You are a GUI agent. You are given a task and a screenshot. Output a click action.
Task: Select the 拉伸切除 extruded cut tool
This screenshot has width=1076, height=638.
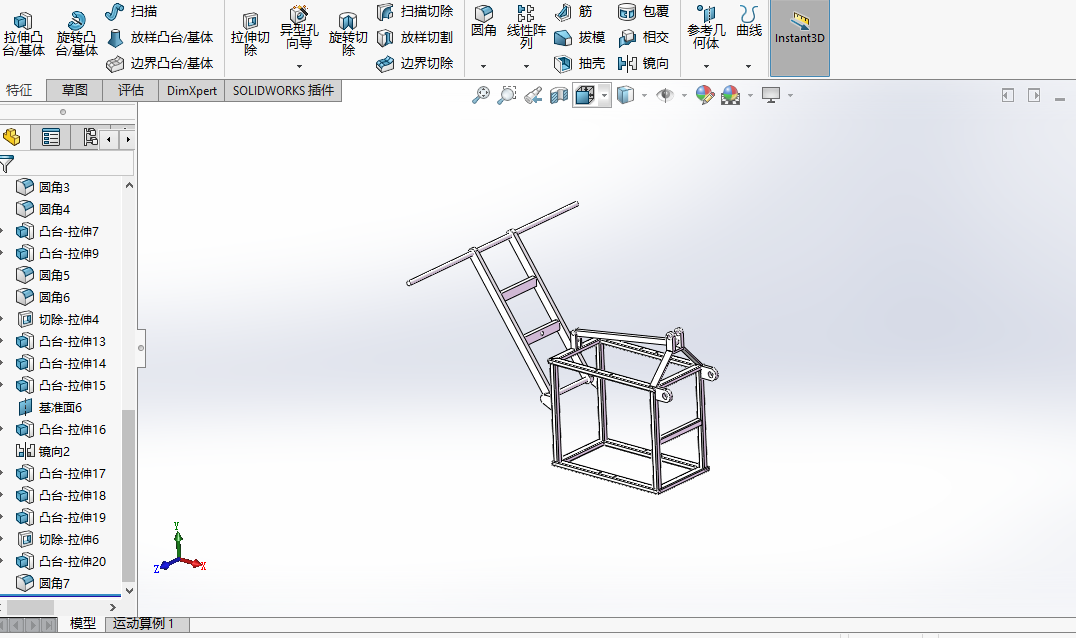(250, 34)
